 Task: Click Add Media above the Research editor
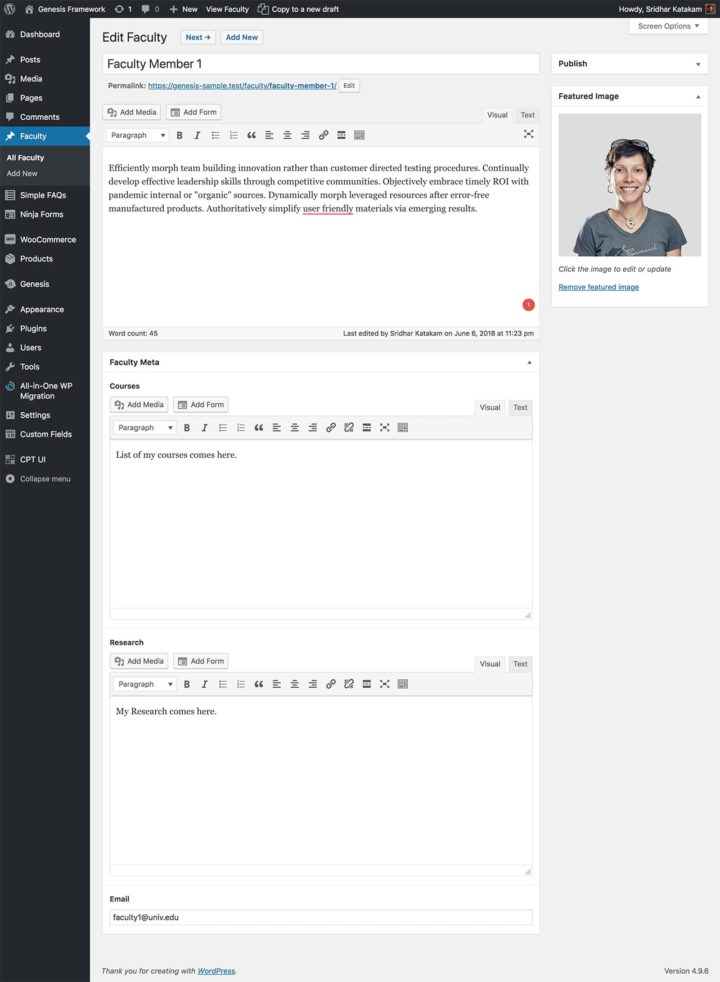tap(139, 661)
